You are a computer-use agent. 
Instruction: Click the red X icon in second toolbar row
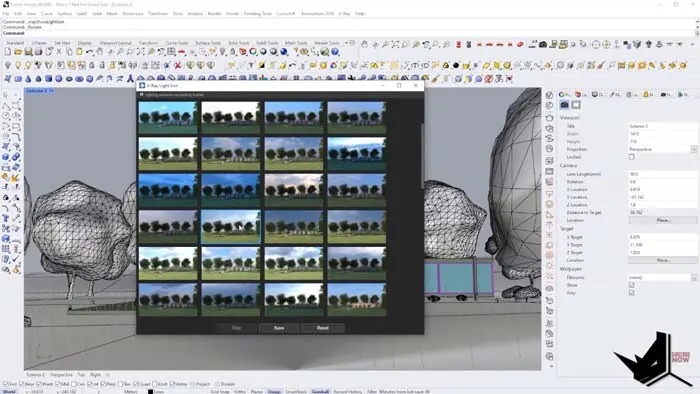point(178,65)
